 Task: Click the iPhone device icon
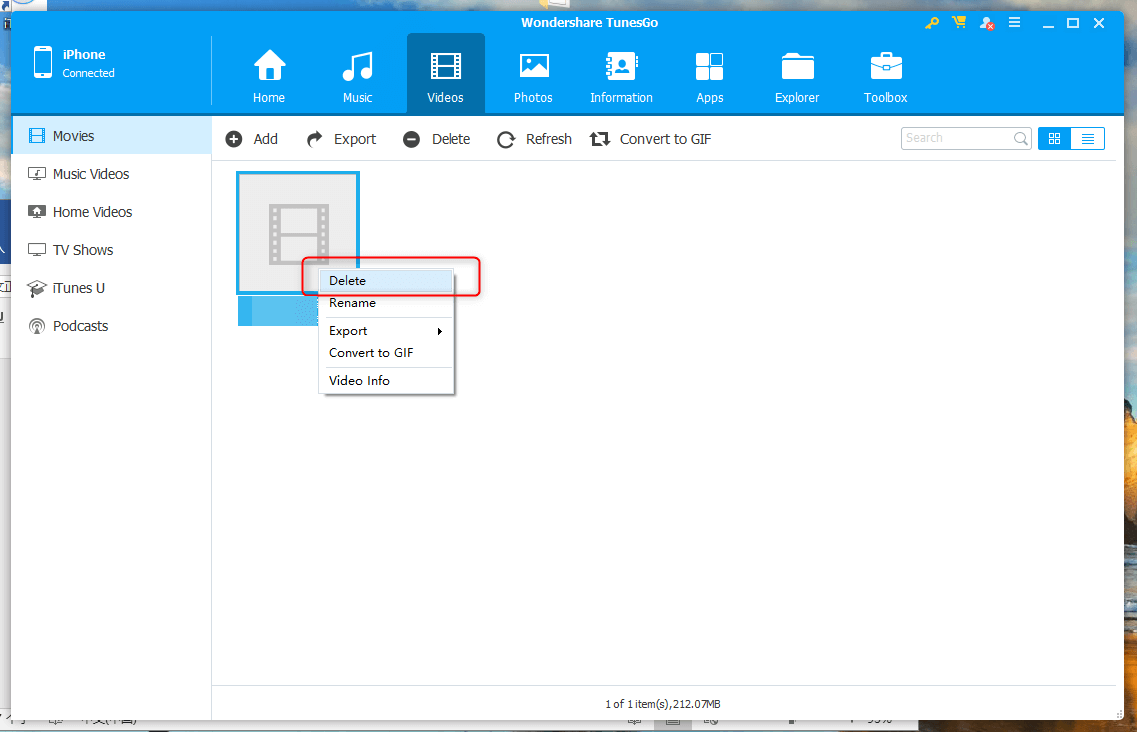pos(43,62)
